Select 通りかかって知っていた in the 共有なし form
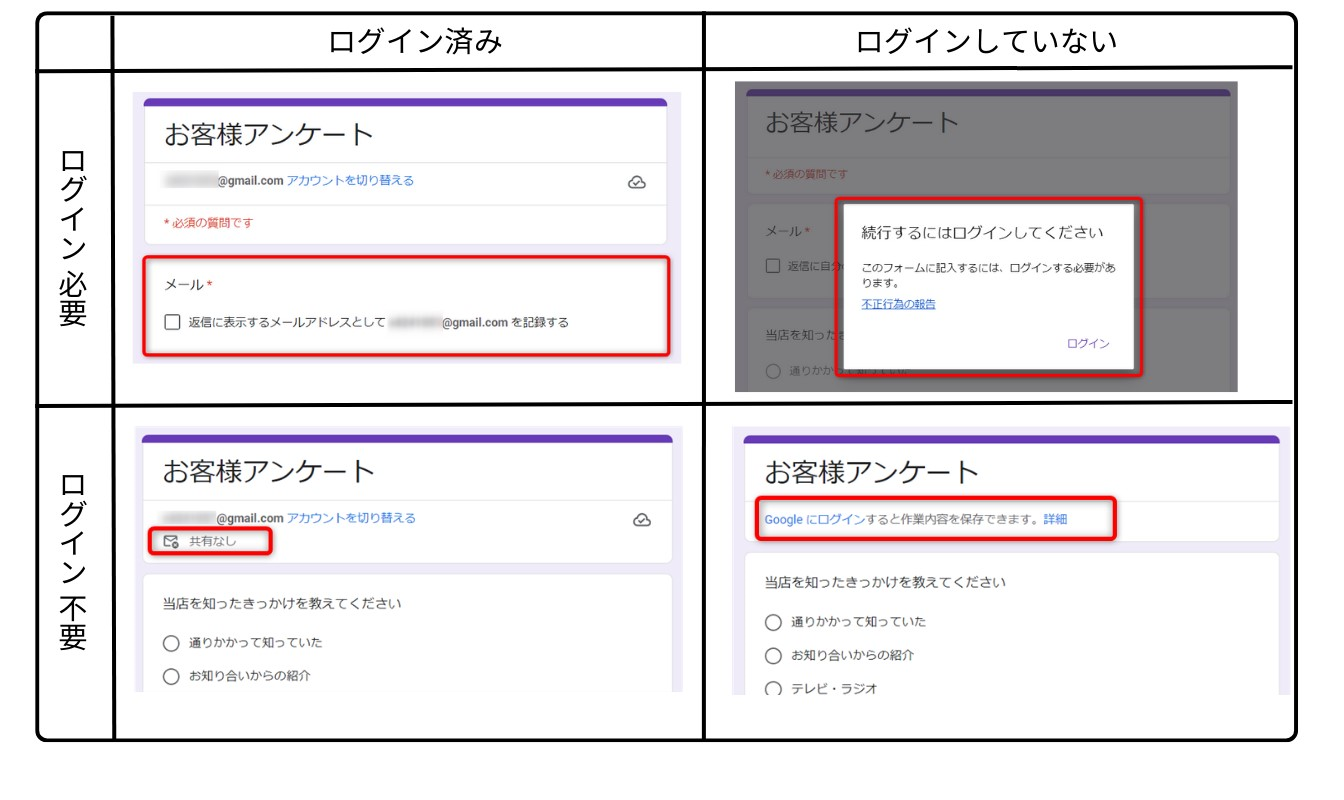The height and width of the screenshot is (800, 1344). click(x=171, y=643)
